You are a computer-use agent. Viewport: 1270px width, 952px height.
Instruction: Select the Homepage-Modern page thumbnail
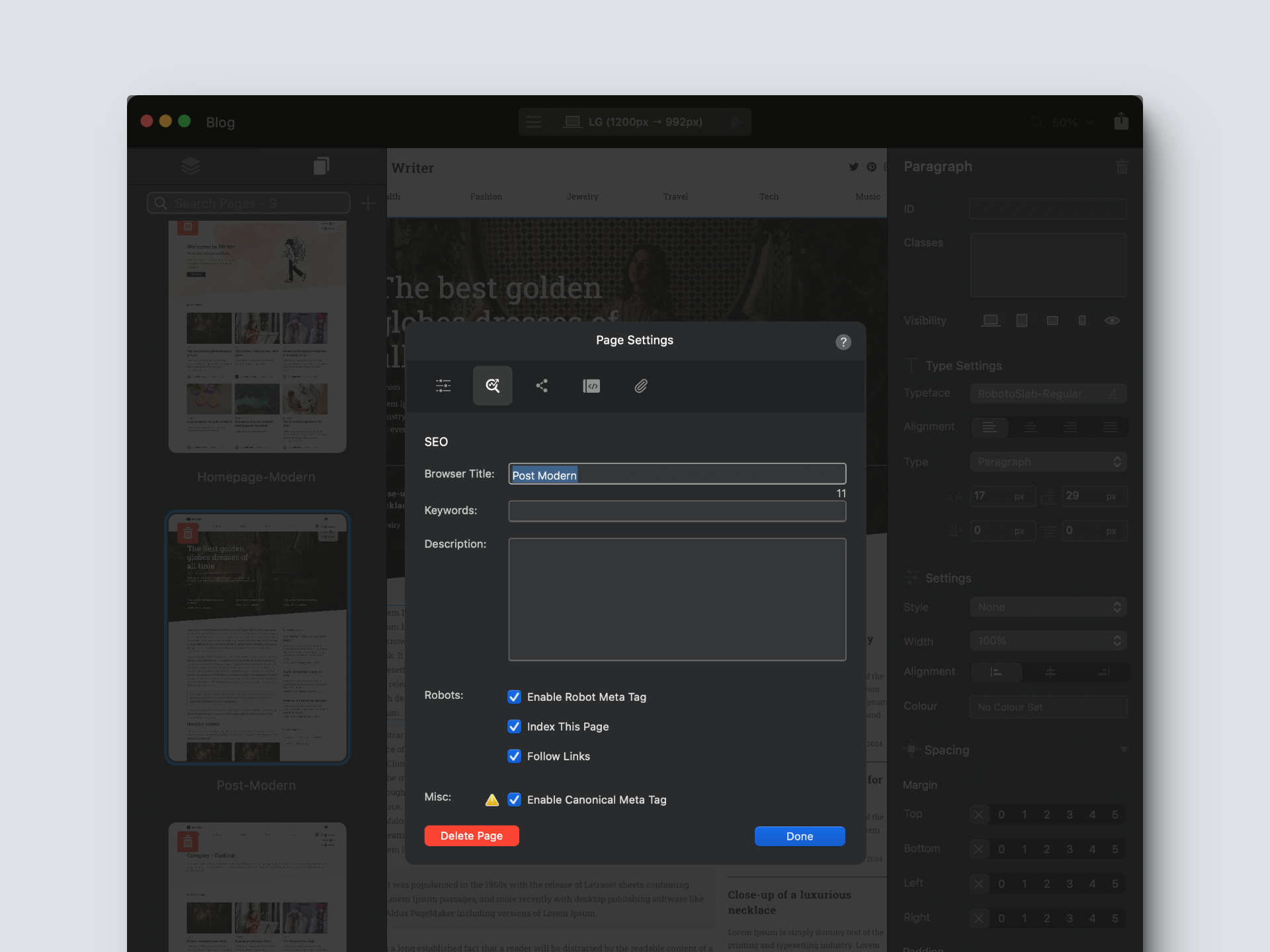[x=257, y=337]
